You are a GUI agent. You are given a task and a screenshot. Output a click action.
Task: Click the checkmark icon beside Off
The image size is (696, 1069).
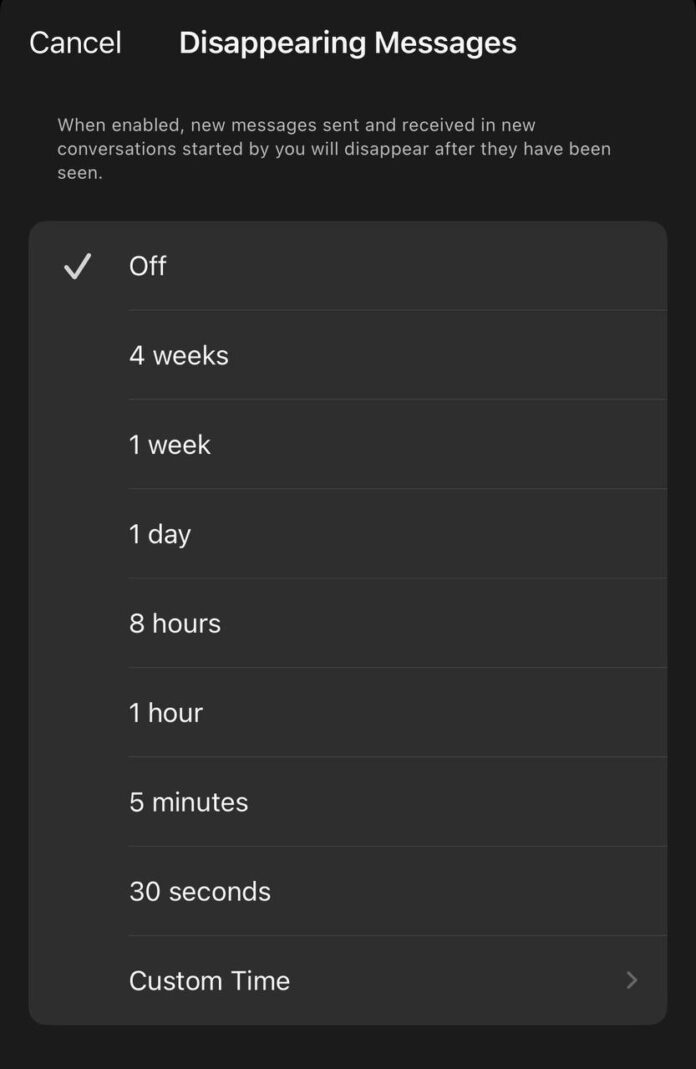[77, 266]
